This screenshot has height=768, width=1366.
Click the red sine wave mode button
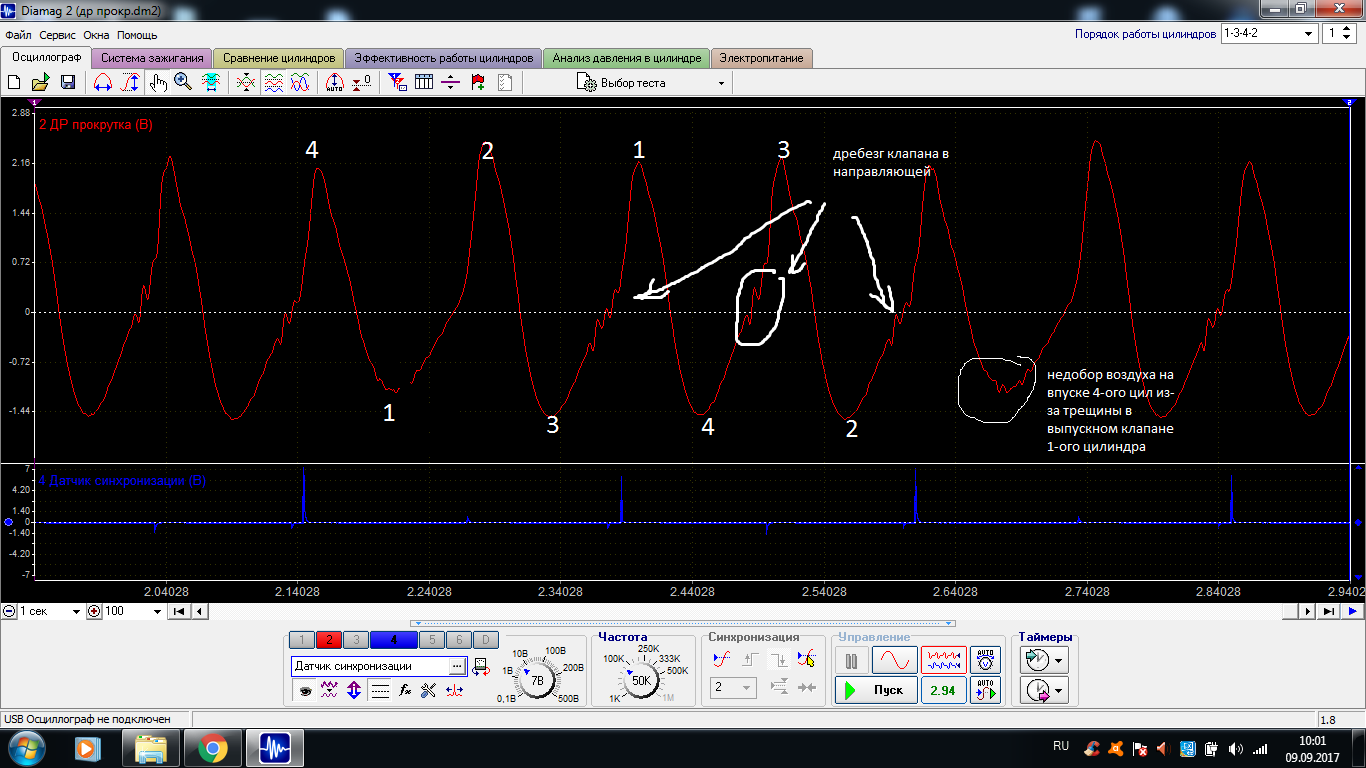[894, 660]
